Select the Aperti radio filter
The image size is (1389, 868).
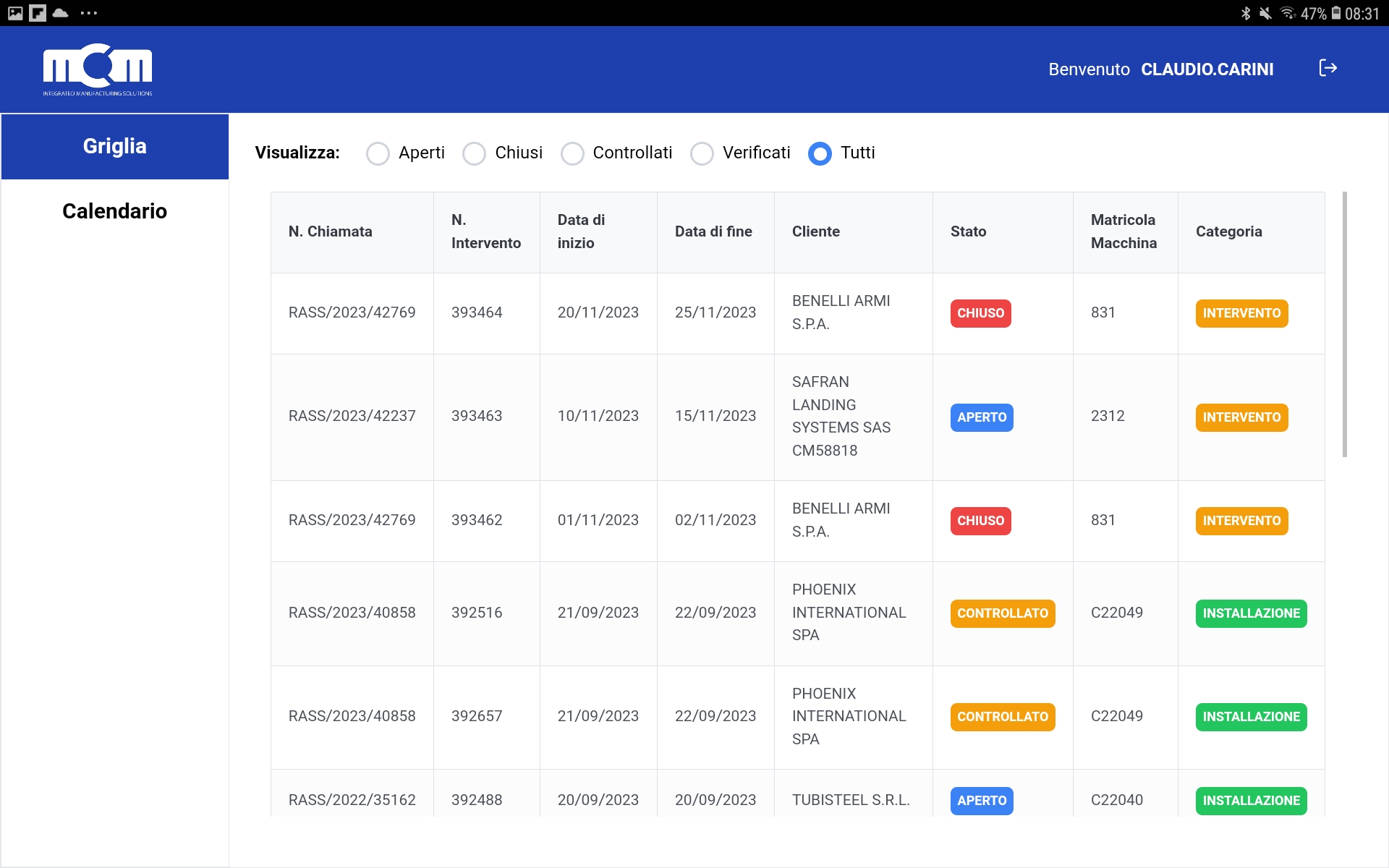click(x=378, y=153)
